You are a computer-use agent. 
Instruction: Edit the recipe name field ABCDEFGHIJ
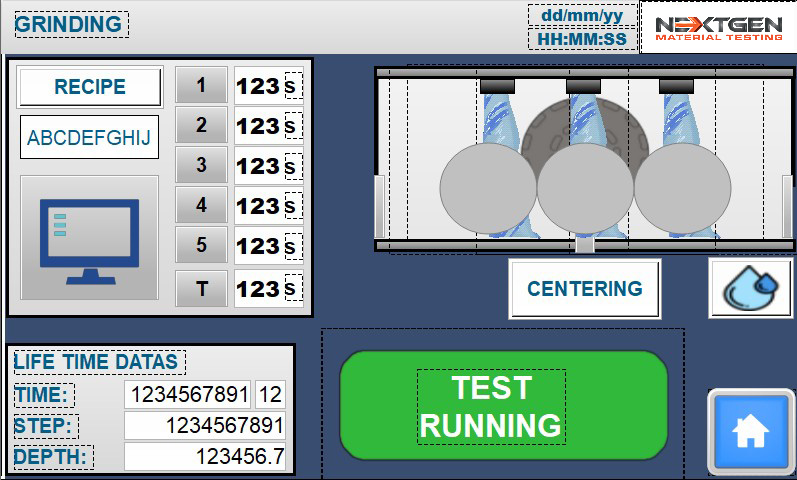(x=89, y=138)
